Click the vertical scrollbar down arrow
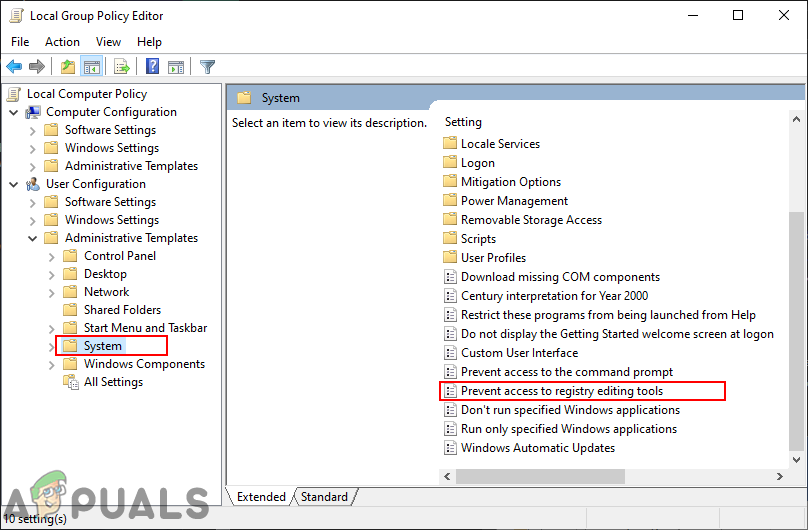The image size is (808, 530). pyautogui.click(x=796, y=459)
